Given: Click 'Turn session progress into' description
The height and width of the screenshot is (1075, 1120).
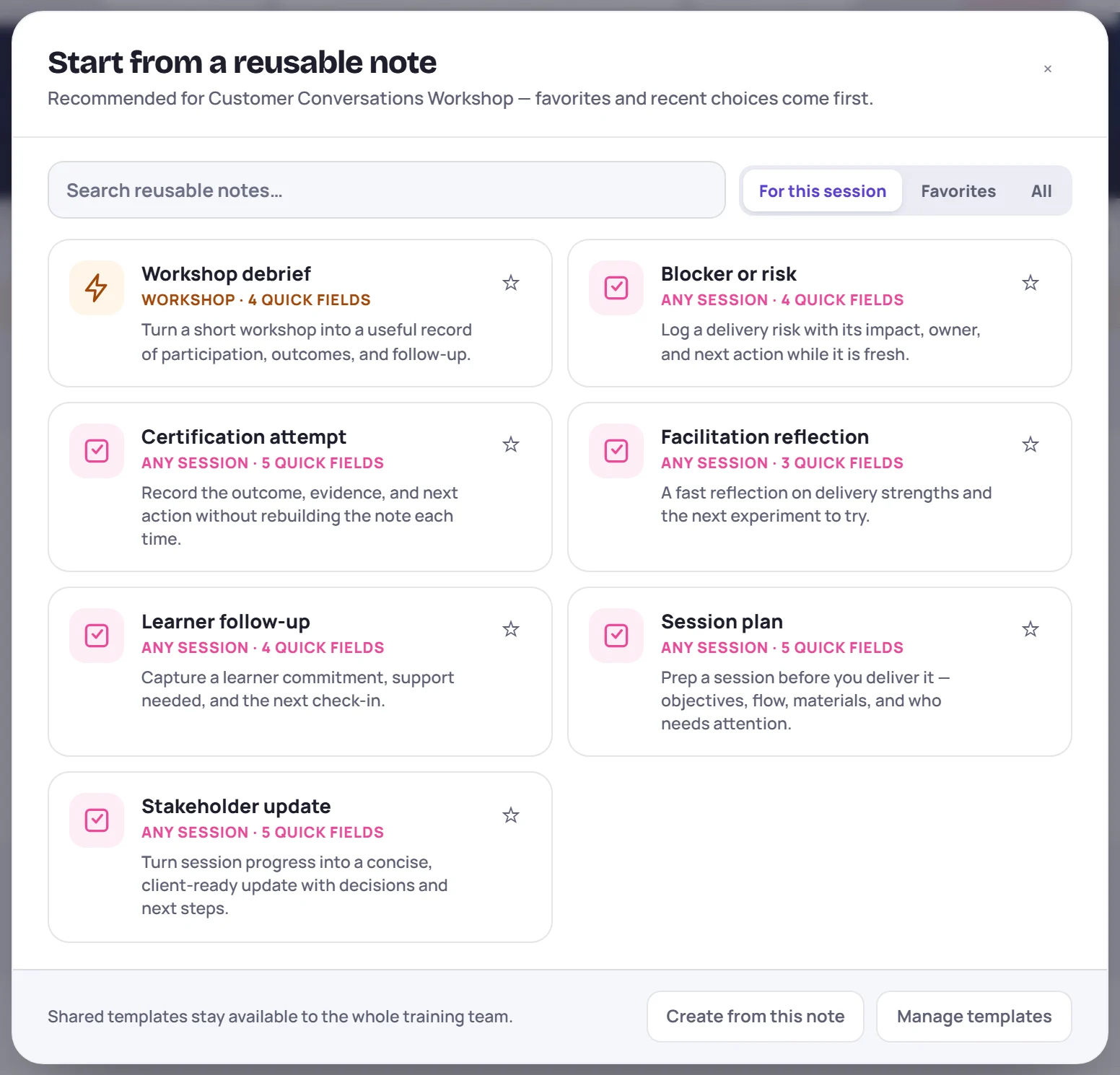Looking at the screenshot, I should tap(294, 885).
